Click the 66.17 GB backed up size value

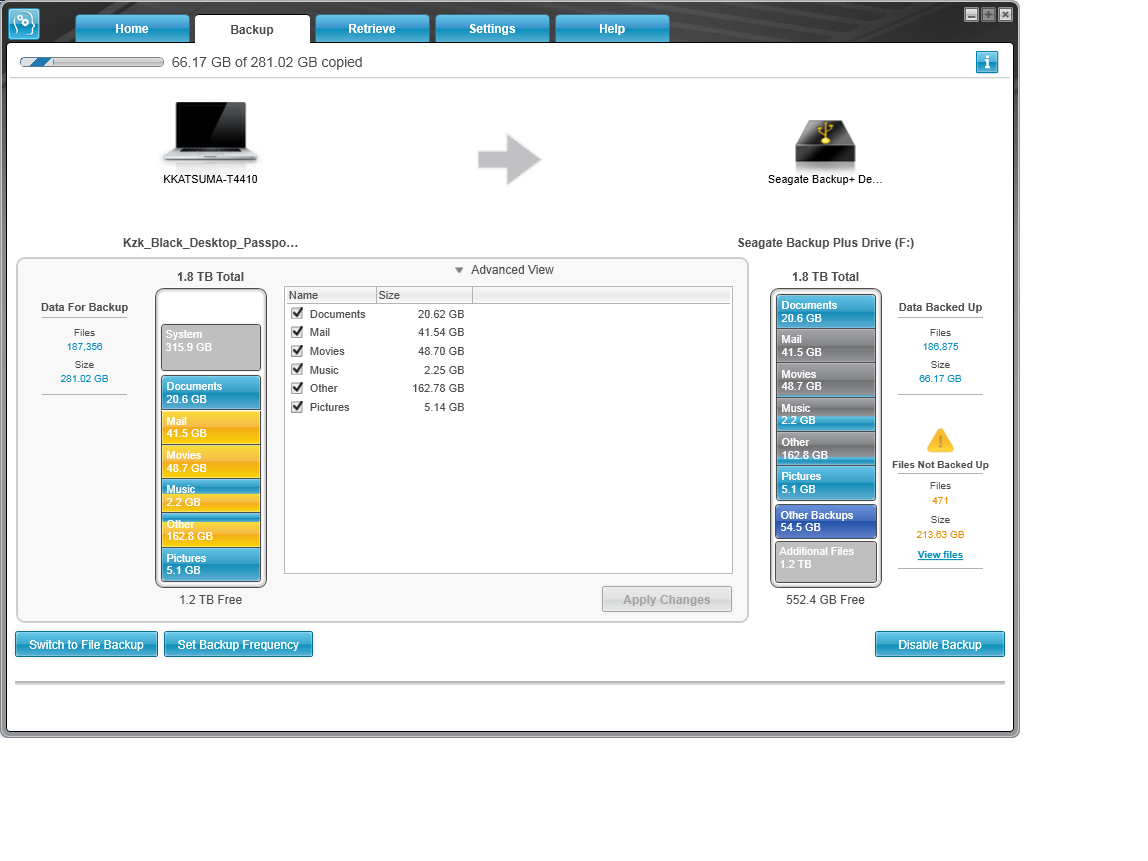pos(940,379)
